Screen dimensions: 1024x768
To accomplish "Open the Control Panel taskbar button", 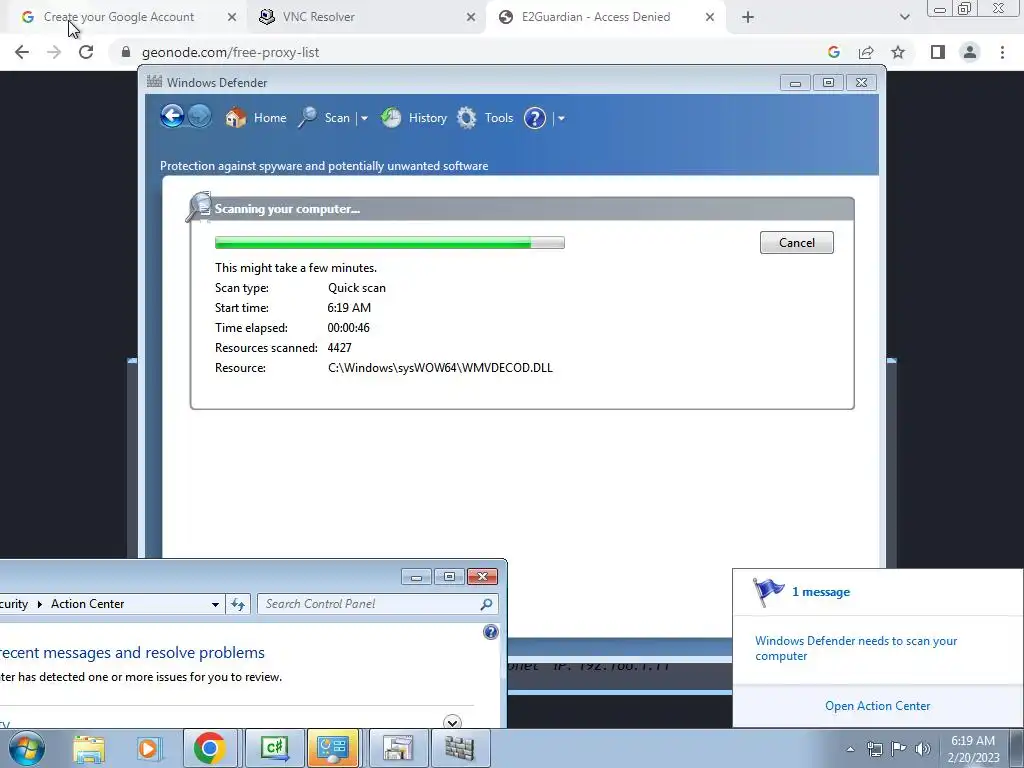I will 334,748.
